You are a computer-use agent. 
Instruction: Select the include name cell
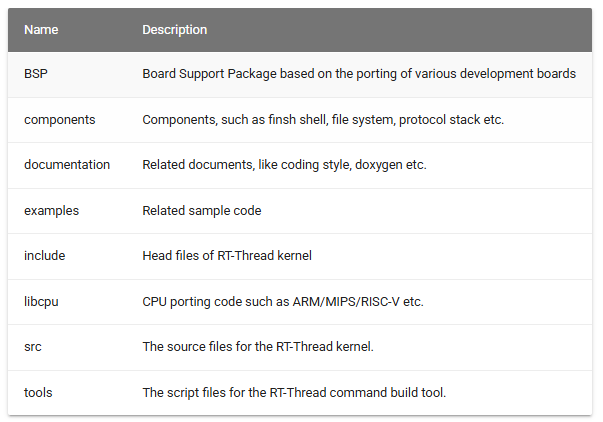[44, 256]
